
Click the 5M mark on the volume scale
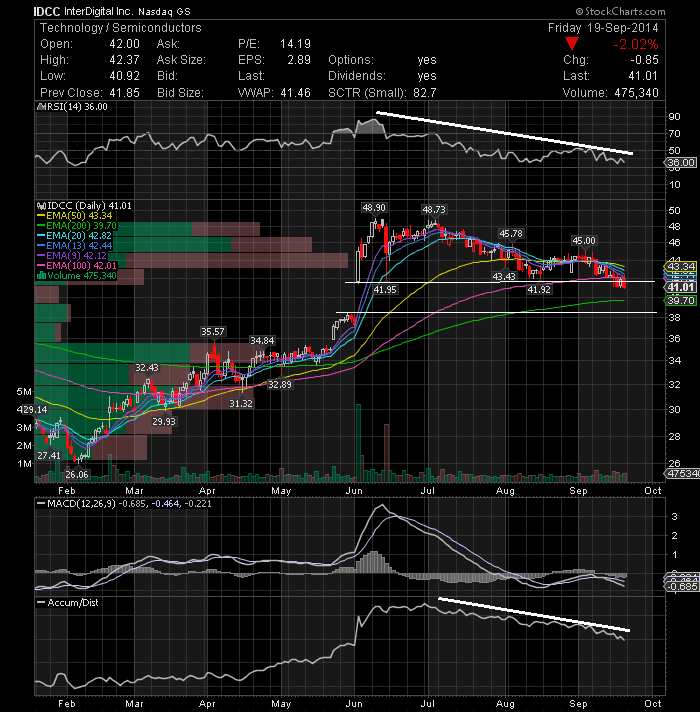point(25,392)
